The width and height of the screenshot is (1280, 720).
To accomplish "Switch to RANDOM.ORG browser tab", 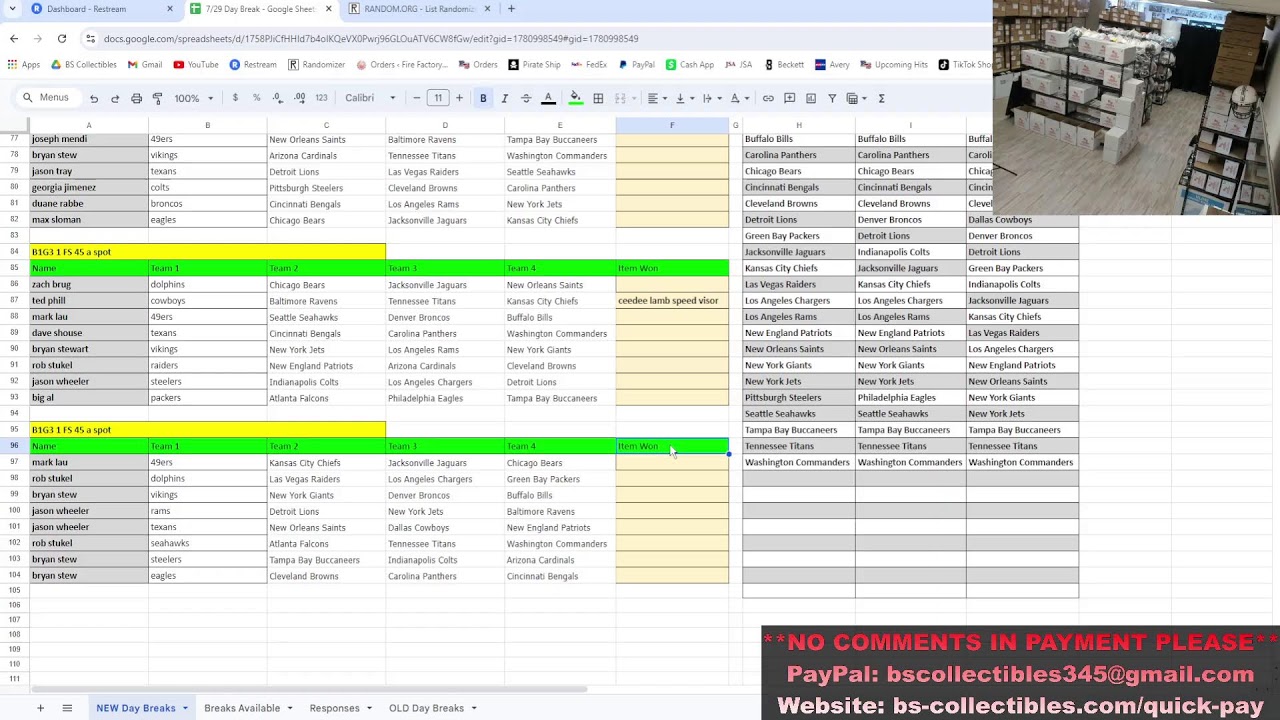I will (420, 9).
